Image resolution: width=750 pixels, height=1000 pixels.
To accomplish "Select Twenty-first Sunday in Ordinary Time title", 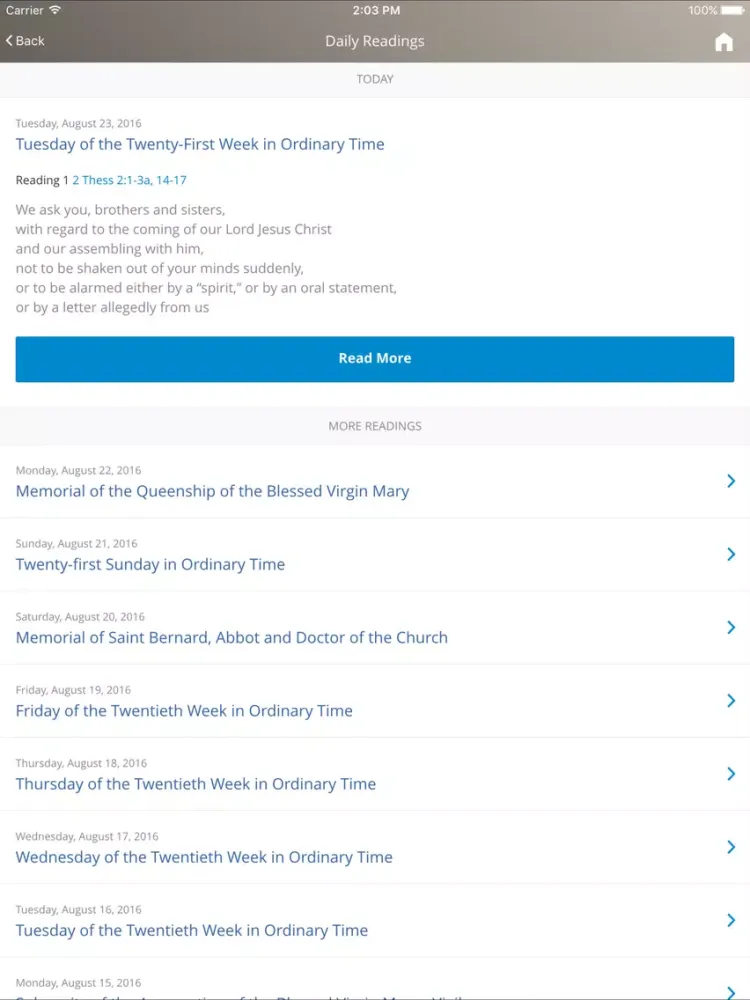I will 150,564.
